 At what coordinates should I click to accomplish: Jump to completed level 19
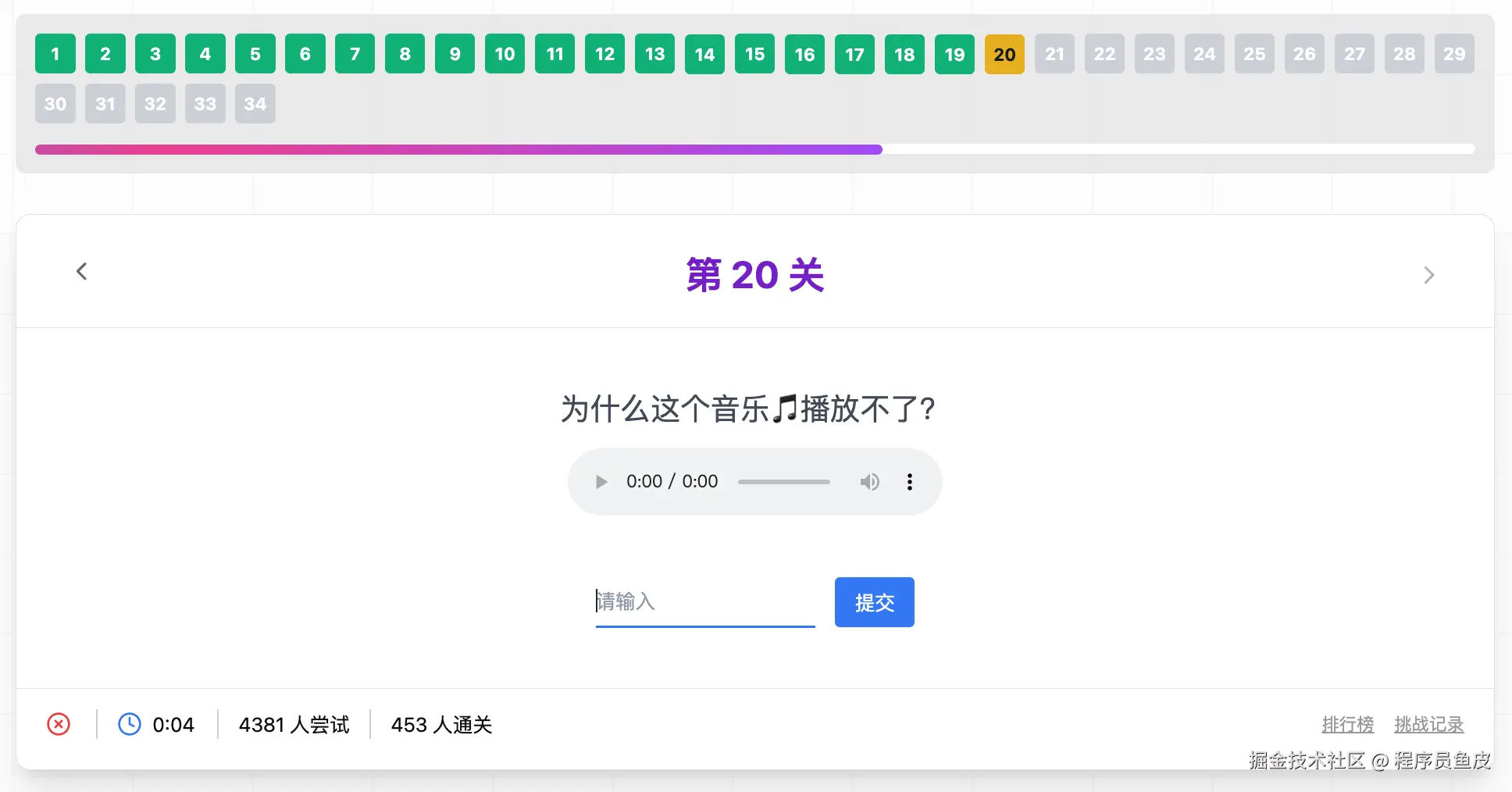click(x=954, y=54)
